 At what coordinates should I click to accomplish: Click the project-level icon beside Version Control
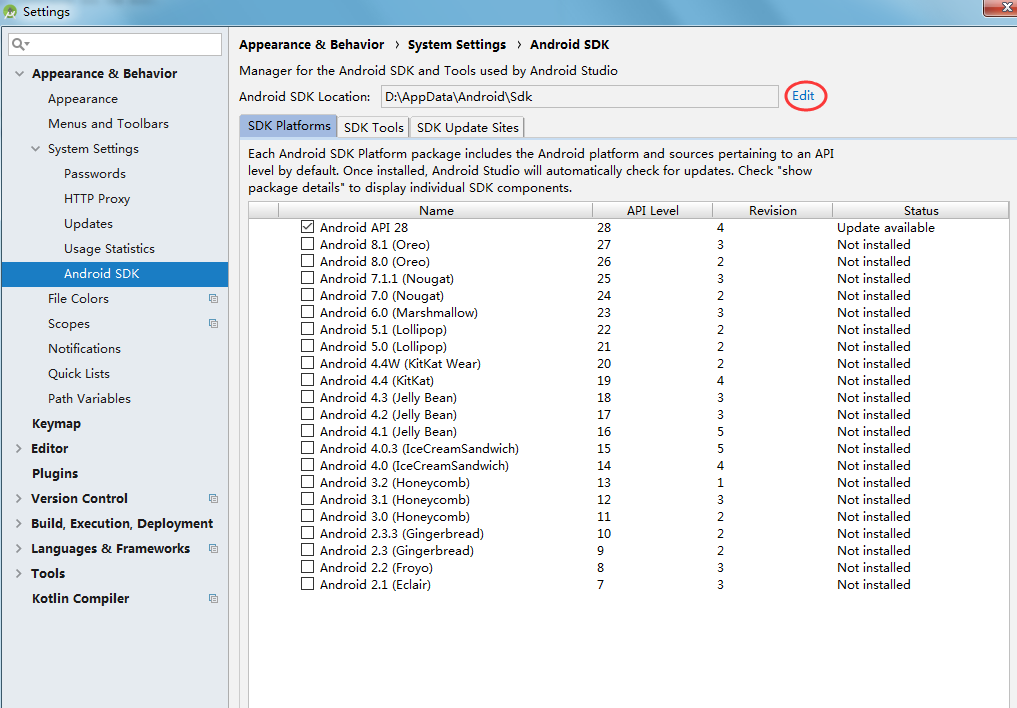click(x=212, y=498)
